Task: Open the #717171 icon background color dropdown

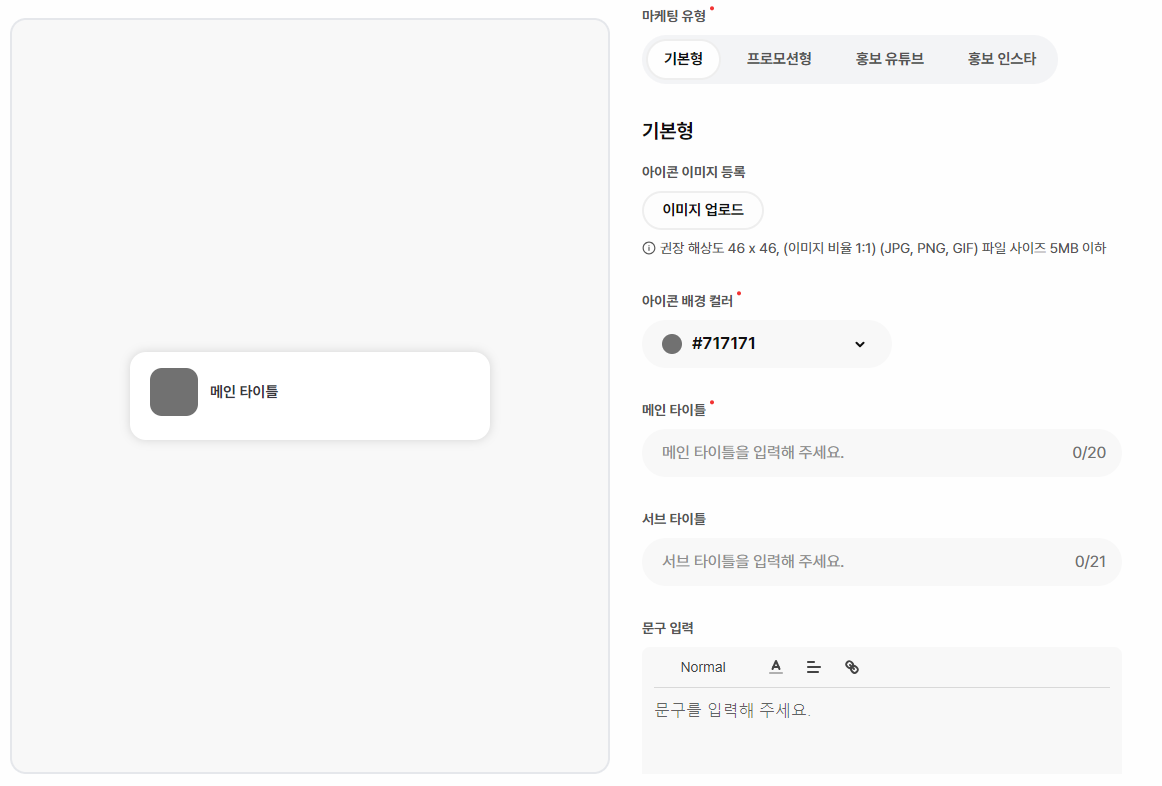Action: pos(766,344)
